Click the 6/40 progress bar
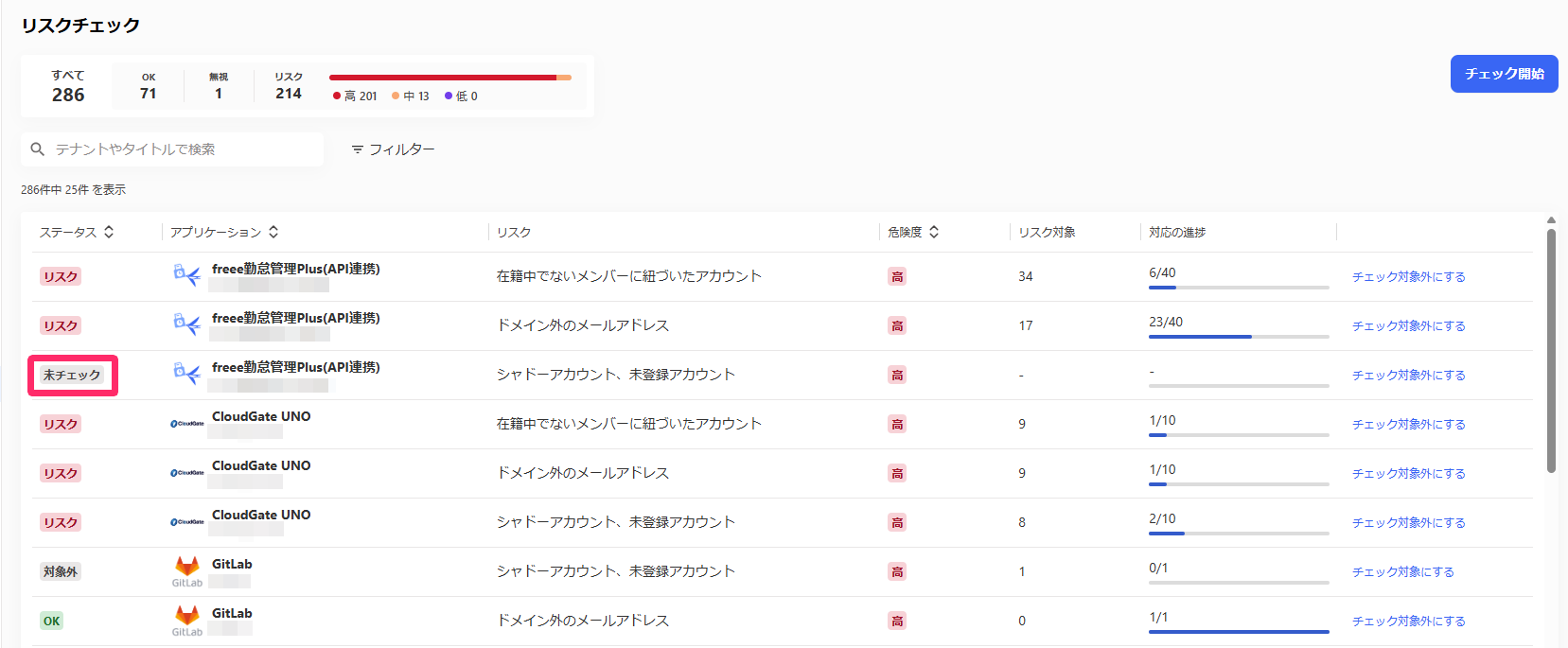Image resolution: width=1568 pixels, height=648 pixels. coord(1239,287)
